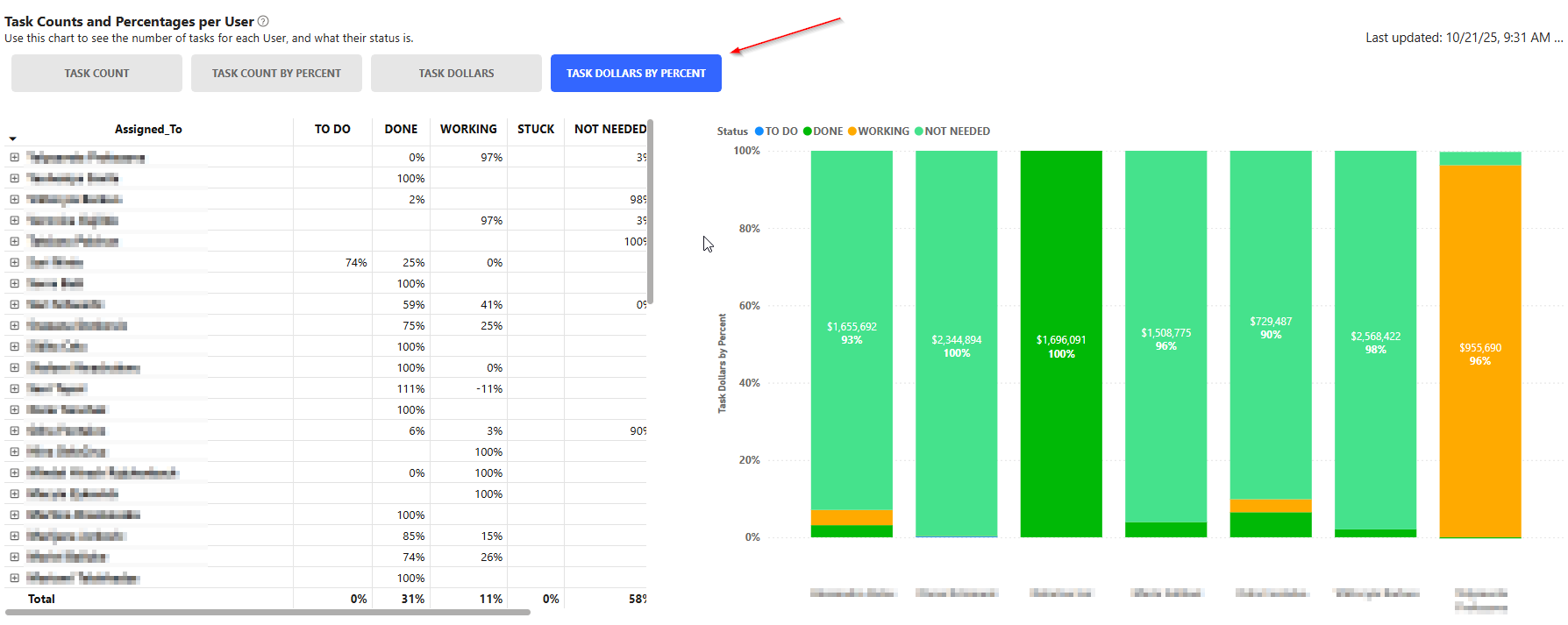Click the help icon beside the chart title
This screenshot has height=625, width=1568.
tap(263, 21)
